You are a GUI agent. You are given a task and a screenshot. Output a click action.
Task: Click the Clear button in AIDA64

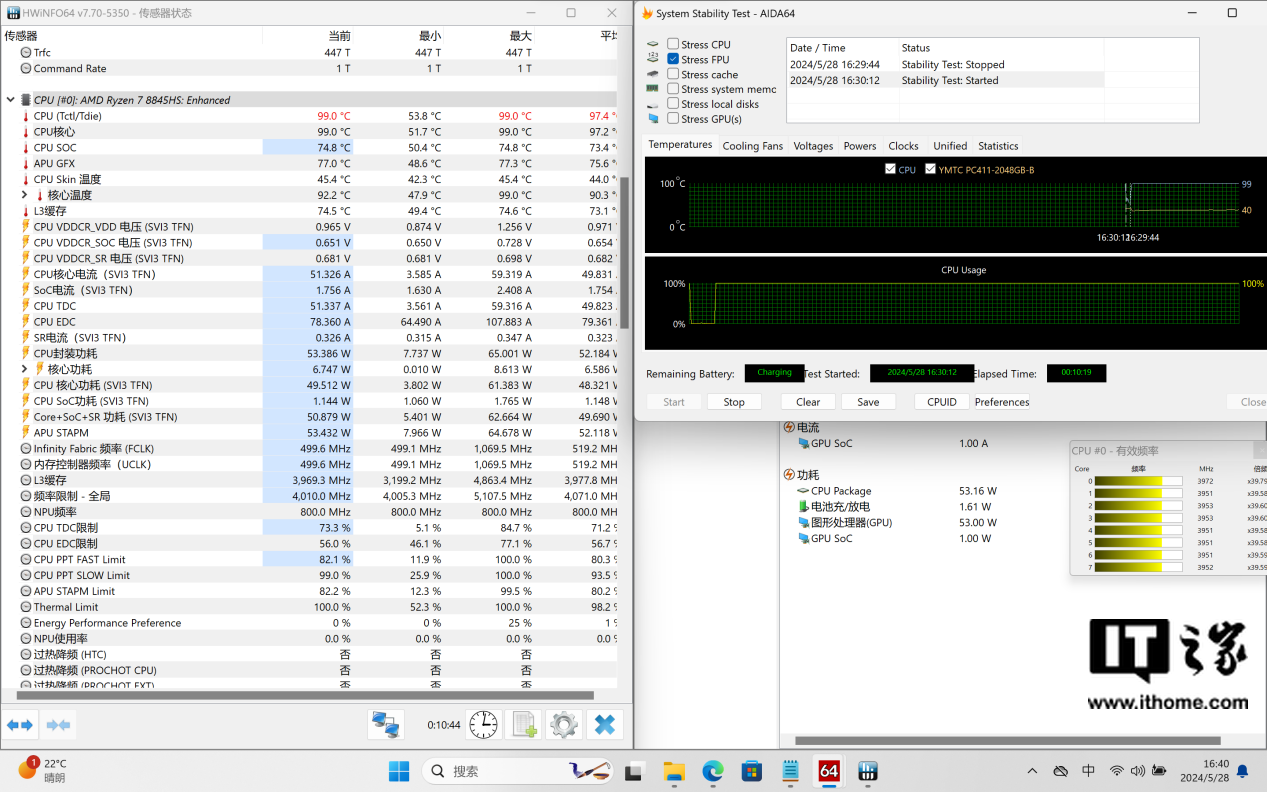(x=808, y=402)
